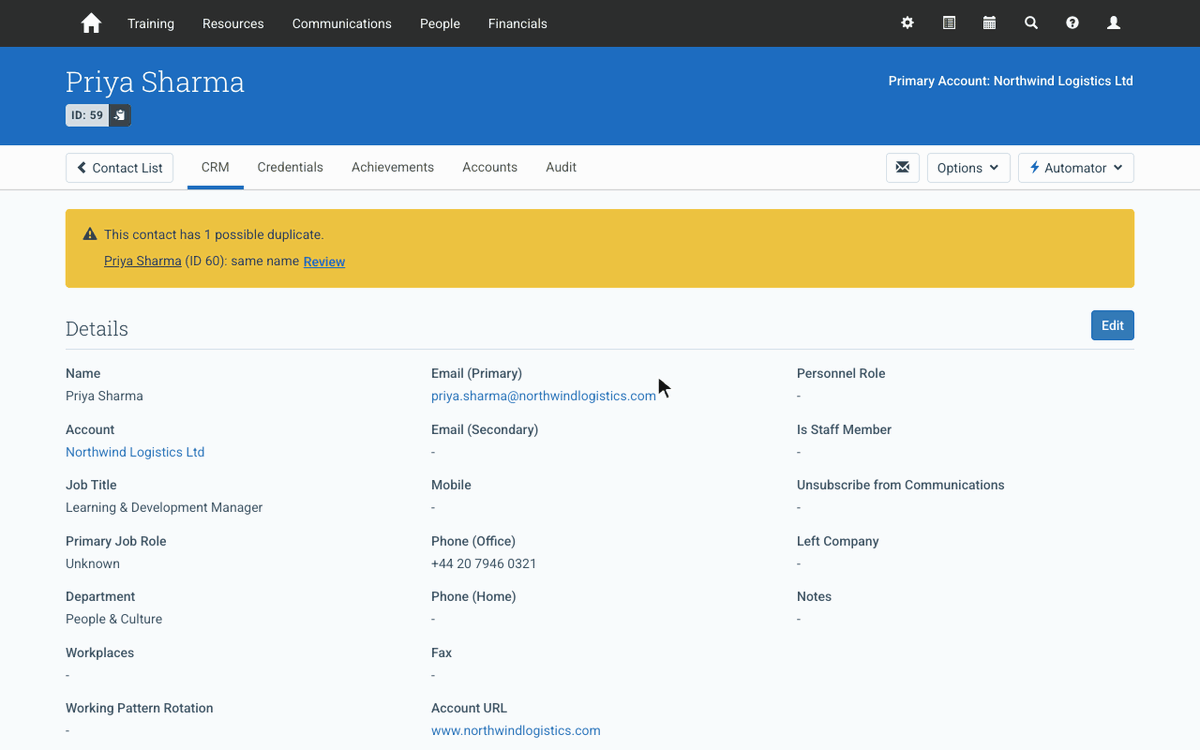1200x750 pixels.
Task: Click the Workplaces label
Action: point(100,653)
